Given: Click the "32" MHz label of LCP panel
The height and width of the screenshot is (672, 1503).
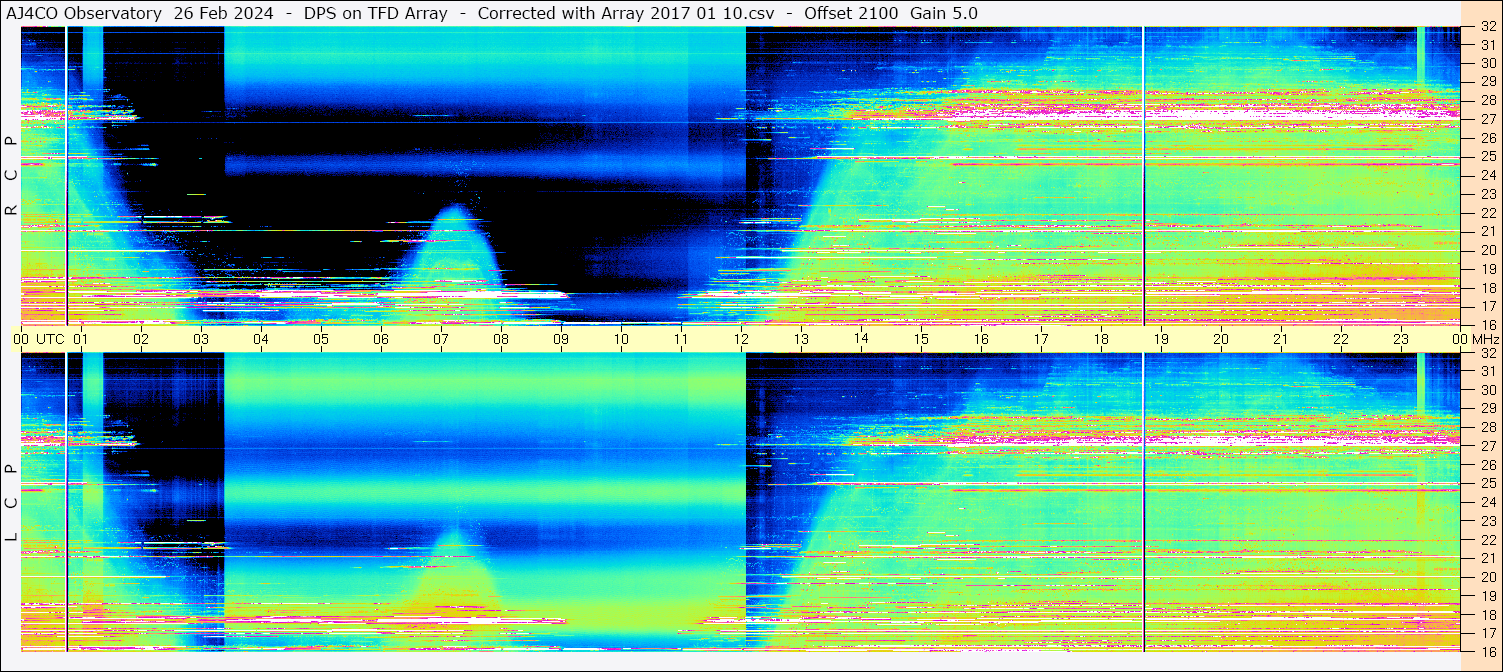Looking at the screenshot, I should coord(1487,353).
